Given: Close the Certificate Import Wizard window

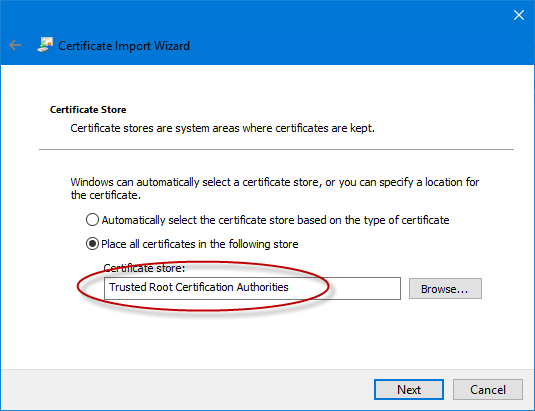Looking at the screenshot, I should (519, 15).
